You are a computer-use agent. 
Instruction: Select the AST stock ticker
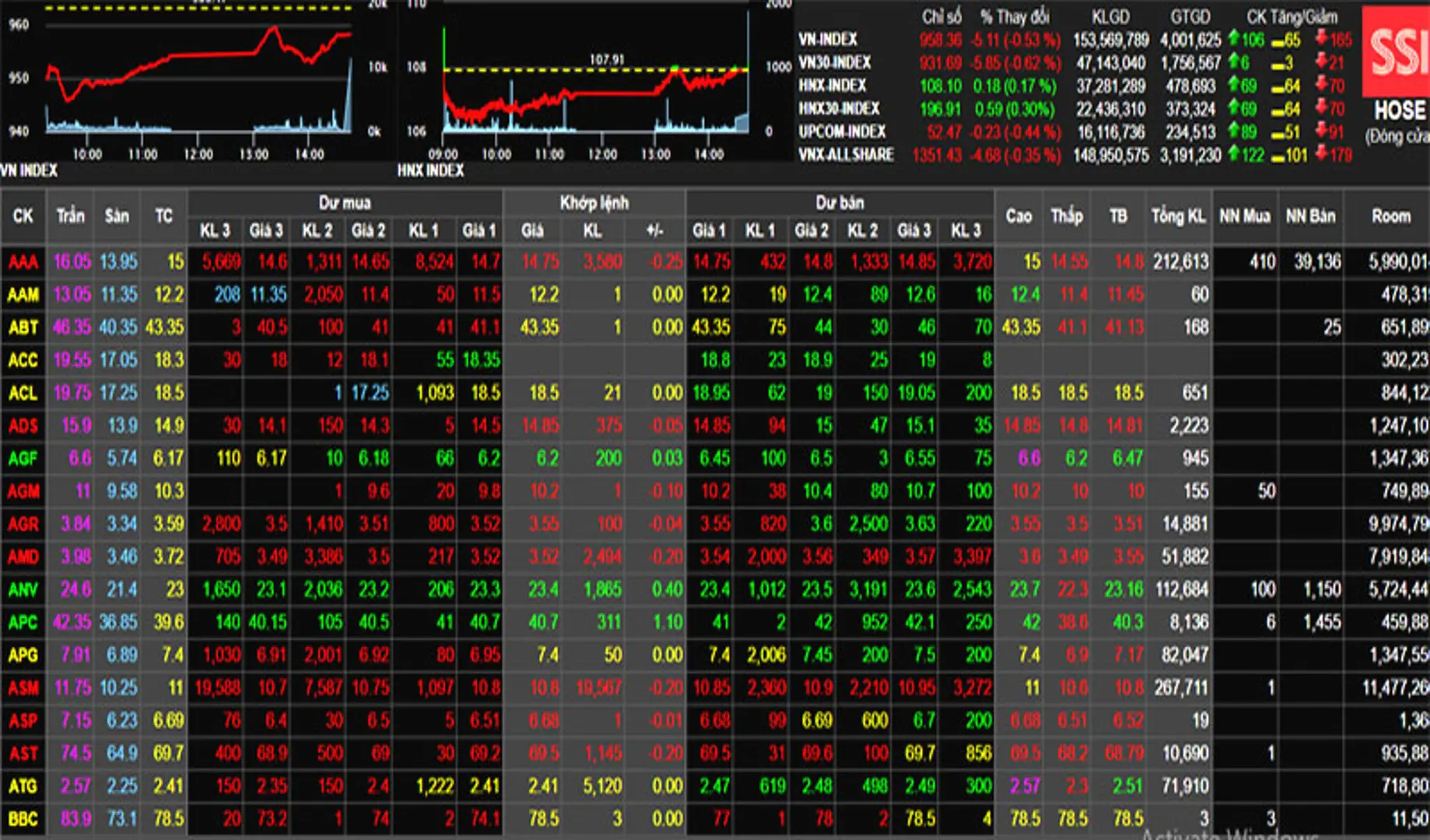[23, 753]
